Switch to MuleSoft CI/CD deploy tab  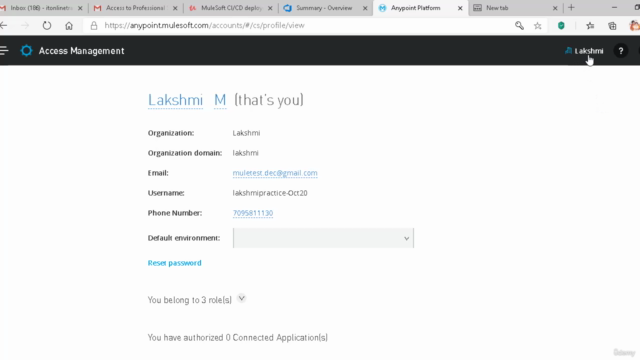point(231,8)
